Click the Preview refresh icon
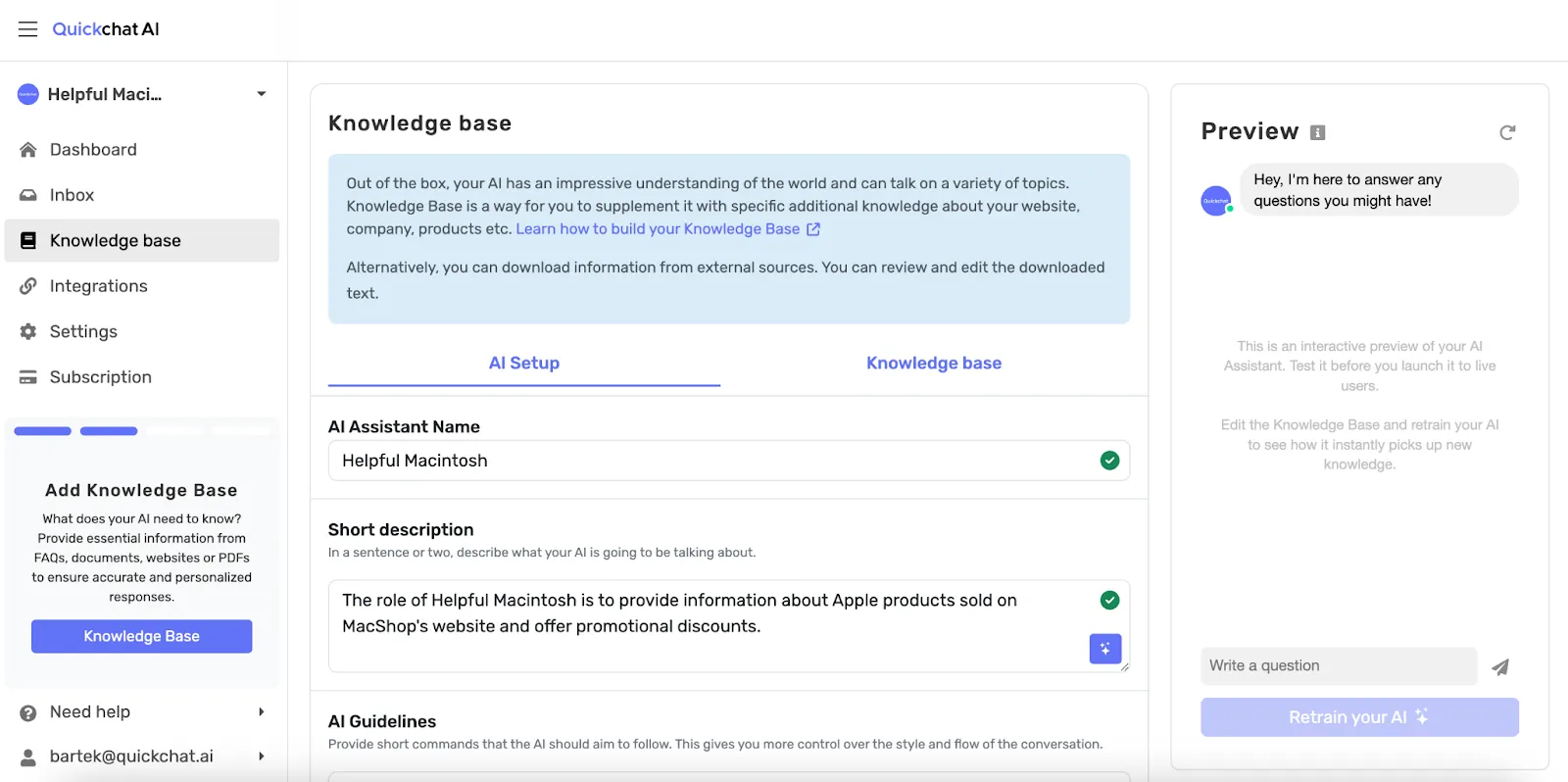The height and width of the screenshot is (782, 1568). (1507, 132)
